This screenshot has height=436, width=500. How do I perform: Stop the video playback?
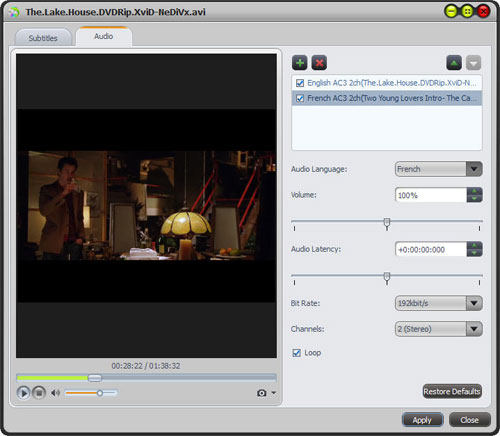click(39, 393)
